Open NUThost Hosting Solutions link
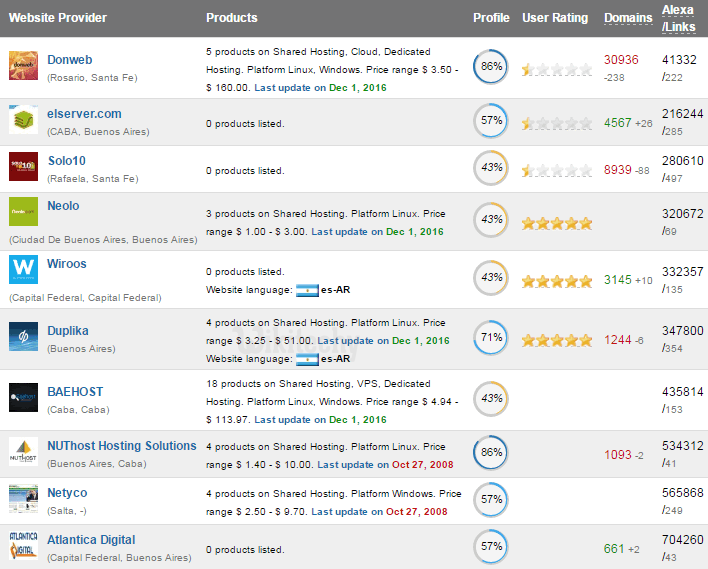 [x=122, y=446]
